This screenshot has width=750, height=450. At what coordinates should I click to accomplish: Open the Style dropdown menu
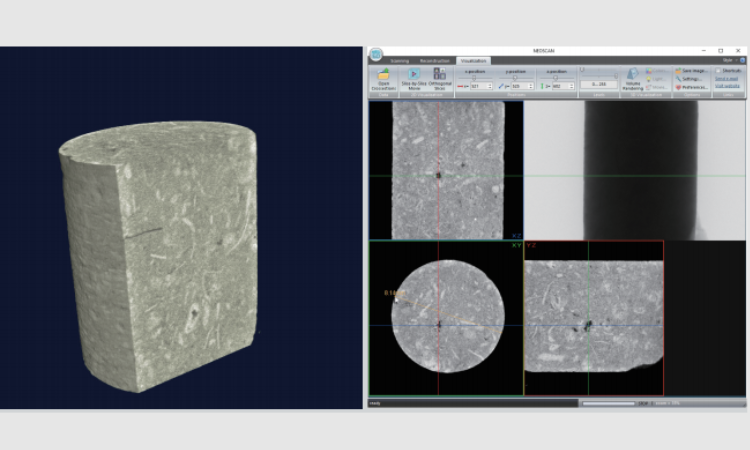pos(729,60)
